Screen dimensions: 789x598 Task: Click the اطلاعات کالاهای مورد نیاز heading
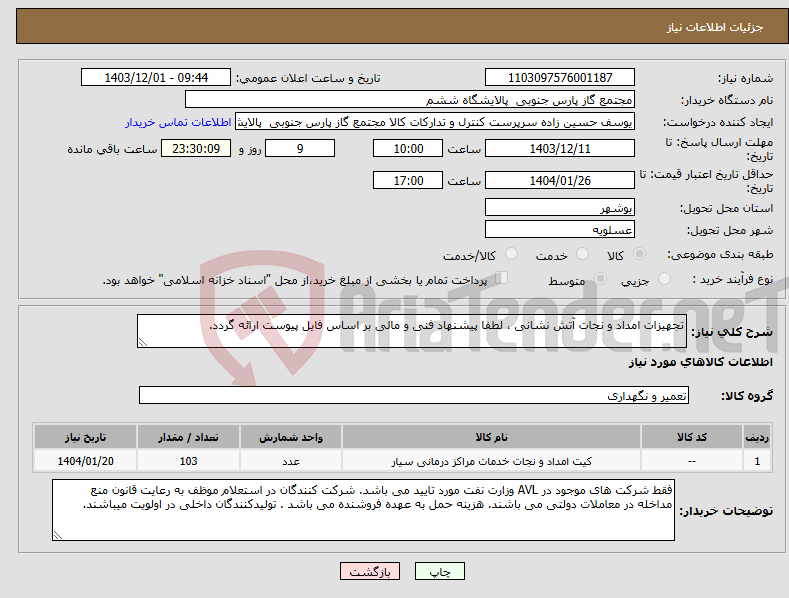click(x=700, y=362)
